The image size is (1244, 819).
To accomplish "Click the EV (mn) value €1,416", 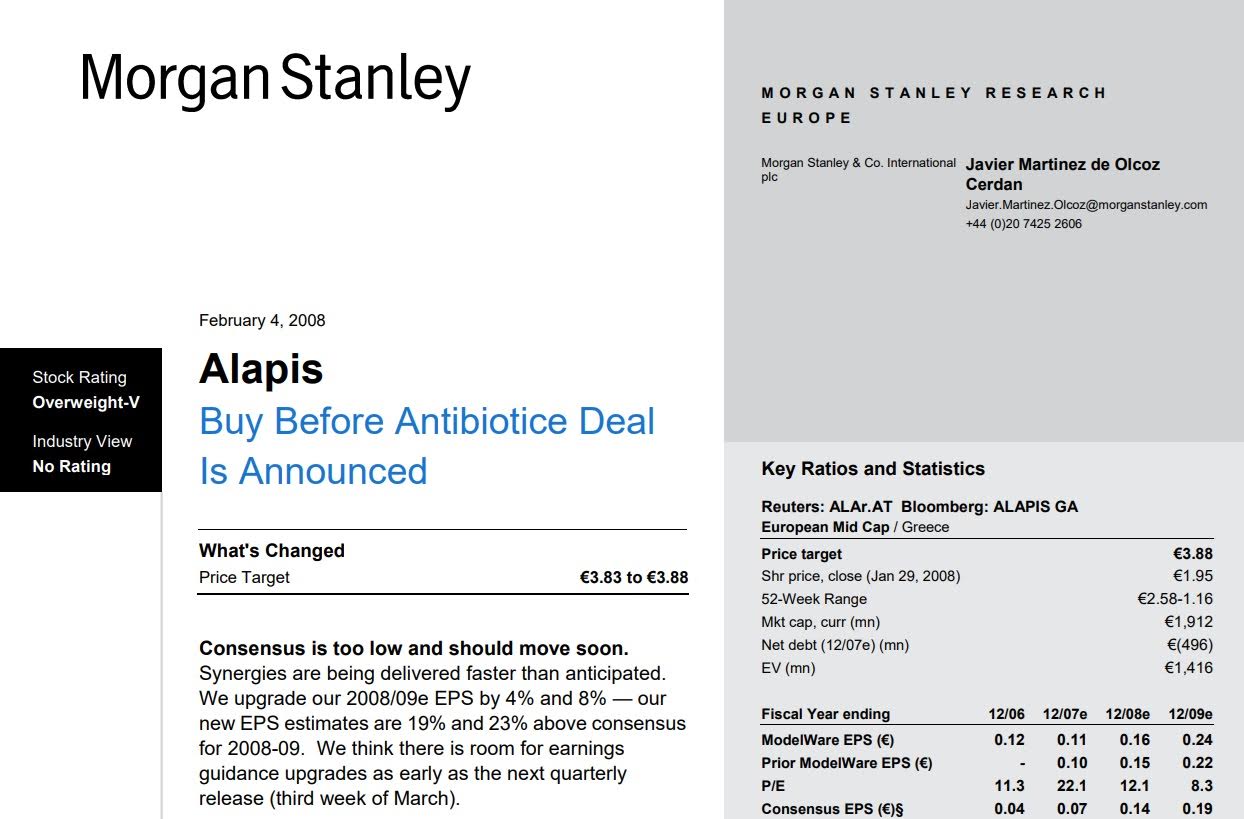I will coord(1188,668).
